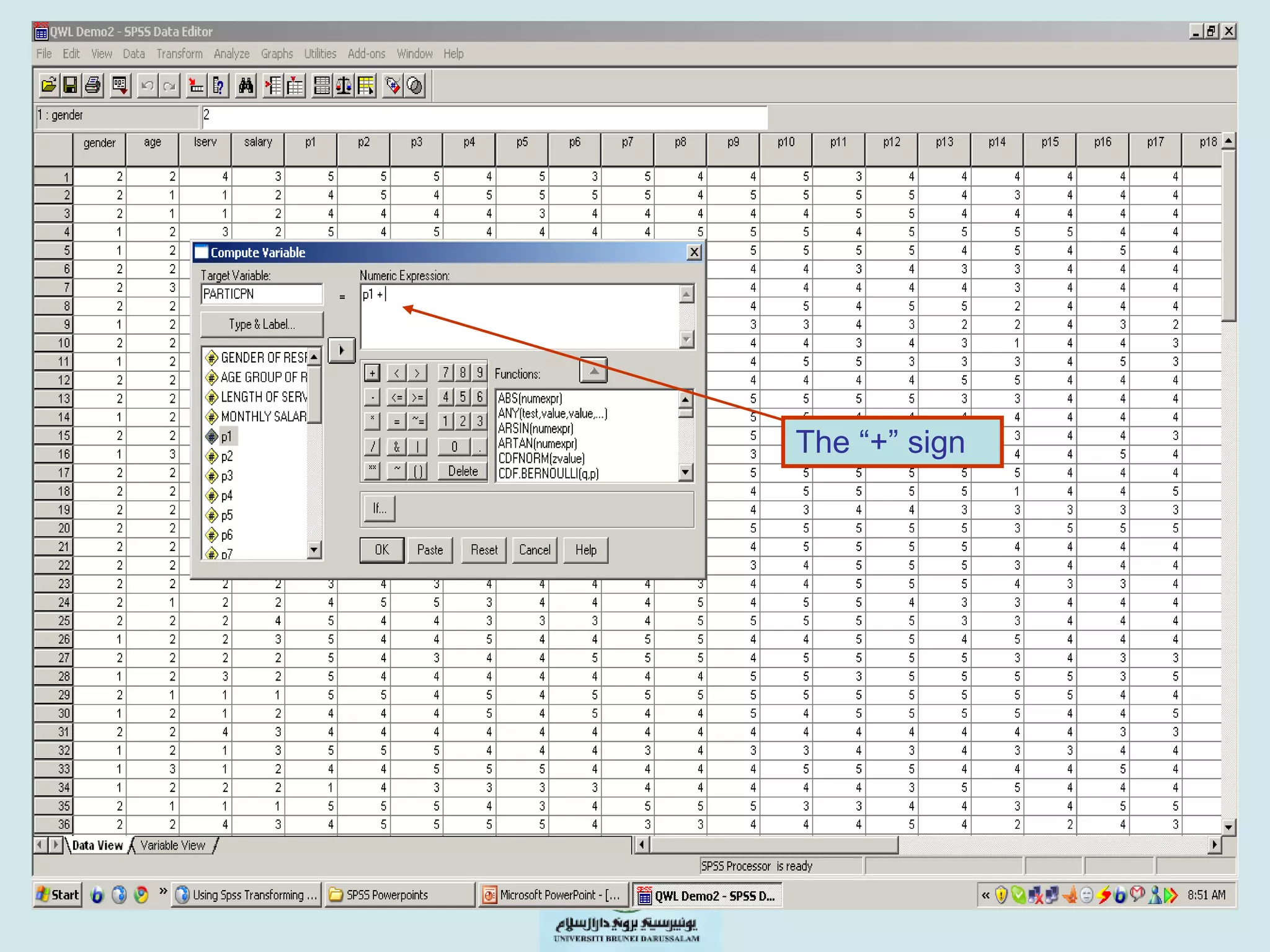Click the parentheses ( ) keypad button

pos(419,471)
